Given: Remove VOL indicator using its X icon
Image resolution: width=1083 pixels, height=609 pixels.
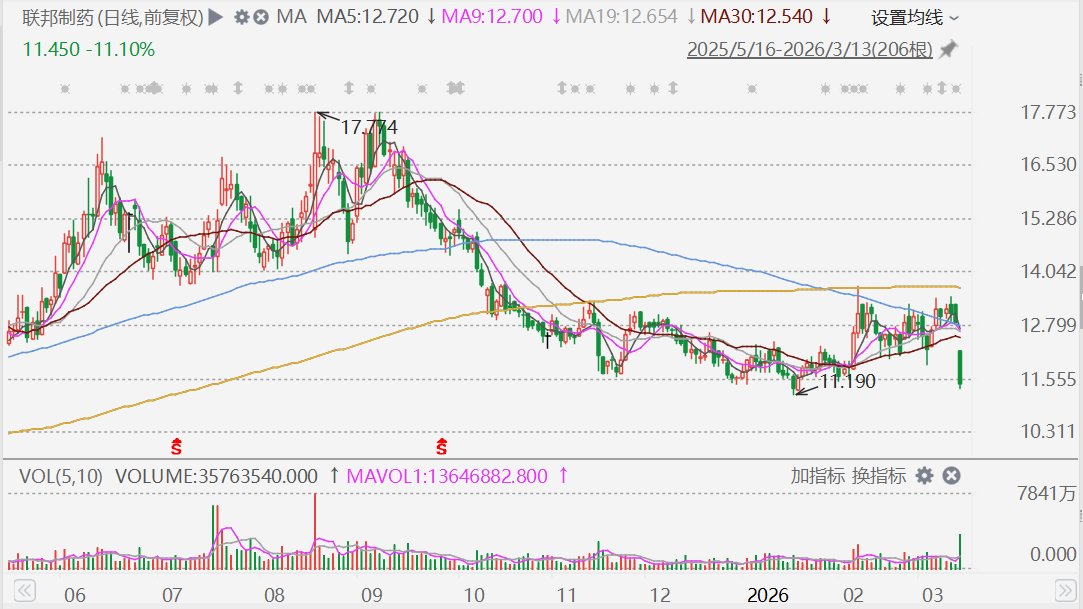Looking at the screenshot, I should pos(951,476).
